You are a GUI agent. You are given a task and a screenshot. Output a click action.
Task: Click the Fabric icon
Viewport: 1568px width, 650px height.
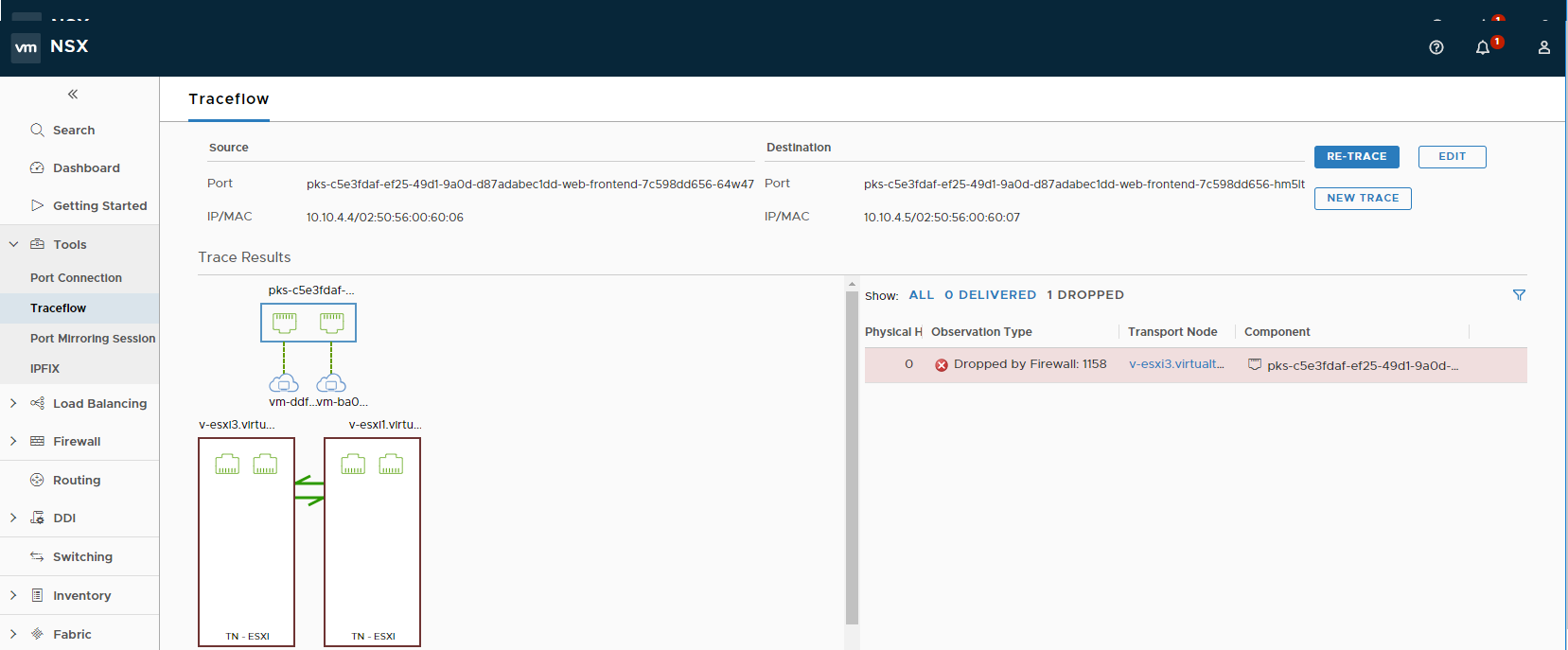37,634
